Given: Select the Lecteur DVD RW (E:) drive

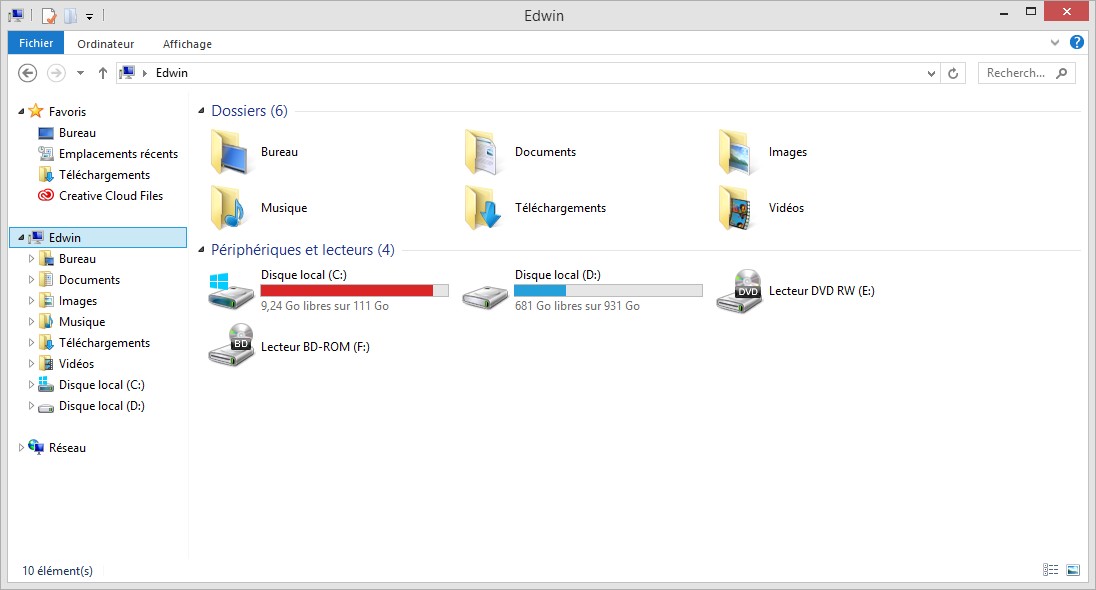Looking at the screenshot, I should pos(795,291).
